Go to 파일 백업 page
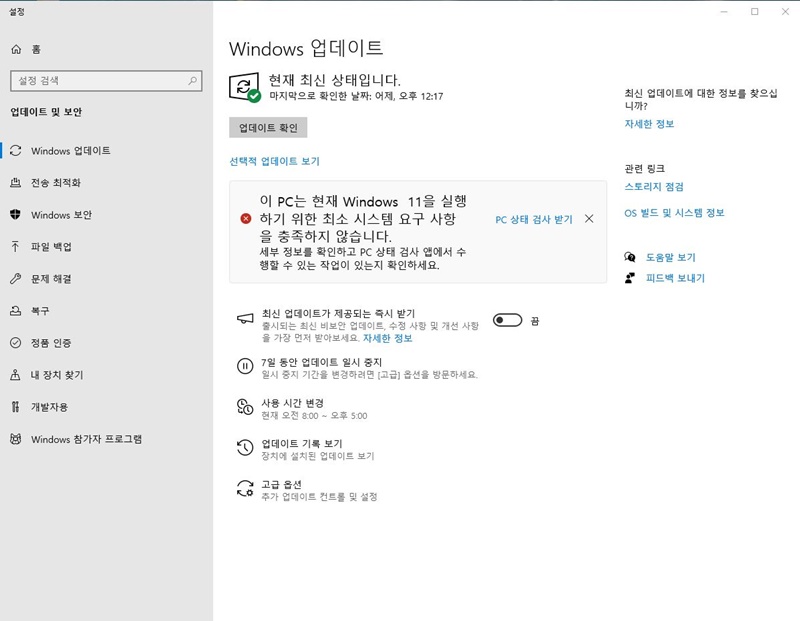This screenshot has width=800, height=621. tap(106, 247)
